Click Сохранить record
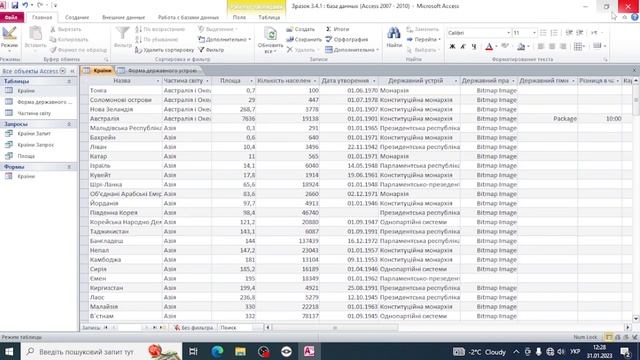This screenshot has height=360, width=640. pyautogui.click(x=304, y=40)
